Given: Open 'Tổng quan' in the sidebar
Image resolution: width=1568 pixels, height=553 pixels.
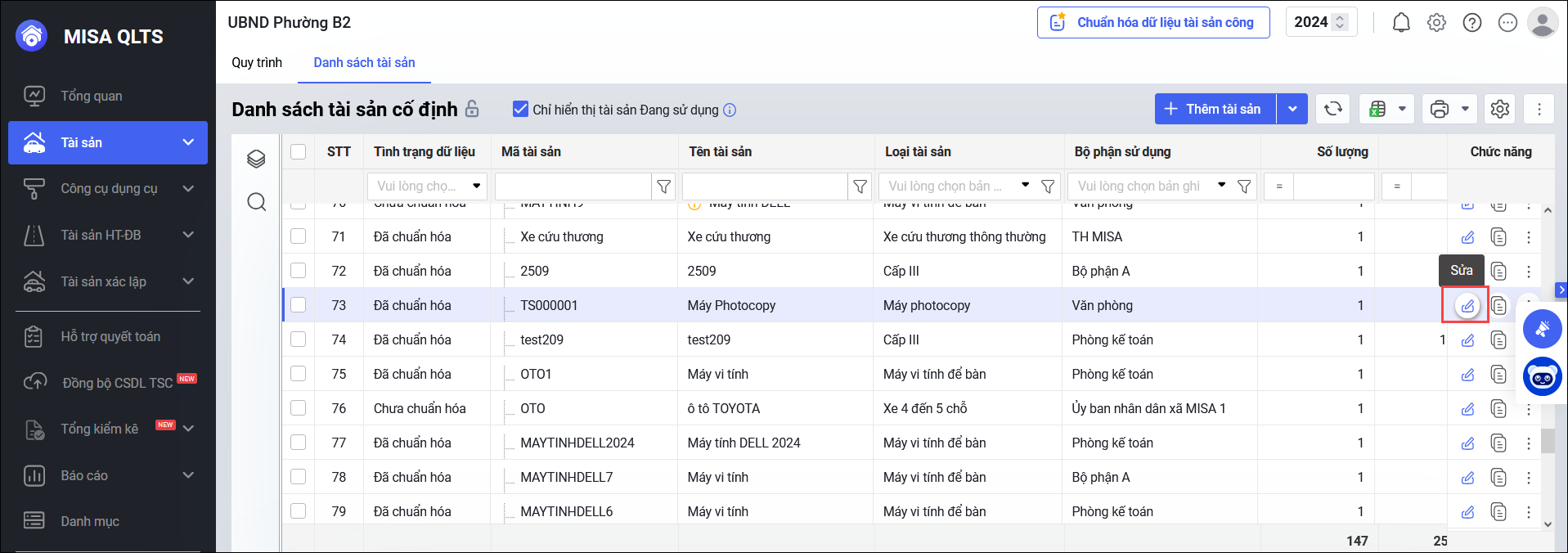Looking at the screenshot, I should pos(92,97).
